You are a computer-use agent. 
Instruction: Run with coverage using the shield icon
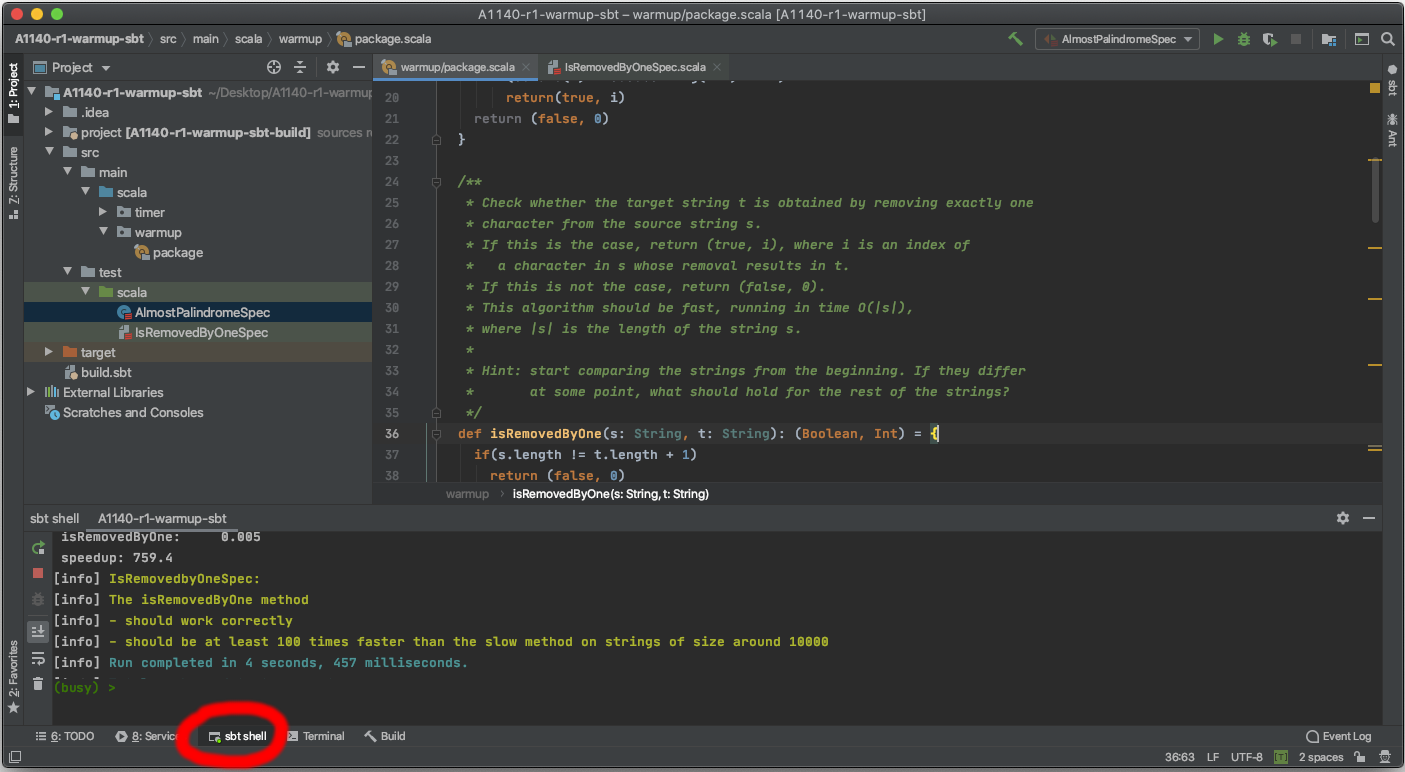(x=1269, y=39)
